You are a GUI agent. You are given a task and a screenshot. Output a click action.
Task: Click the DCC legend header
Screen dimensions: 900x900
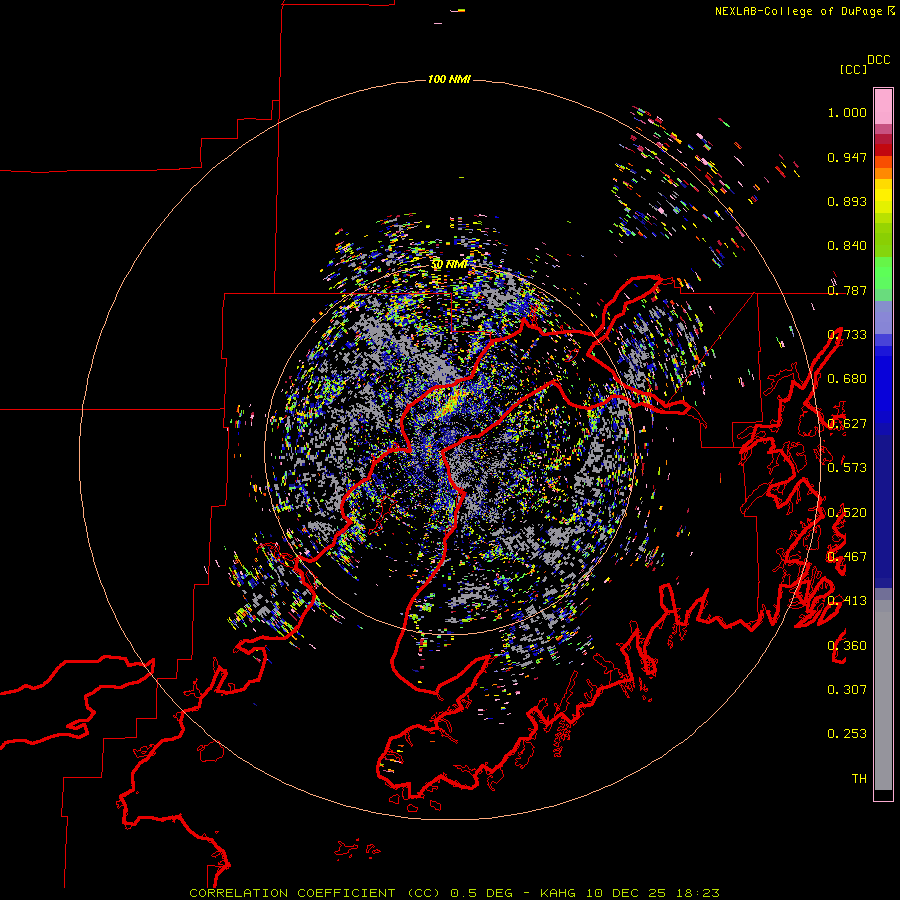pos(879,60)
